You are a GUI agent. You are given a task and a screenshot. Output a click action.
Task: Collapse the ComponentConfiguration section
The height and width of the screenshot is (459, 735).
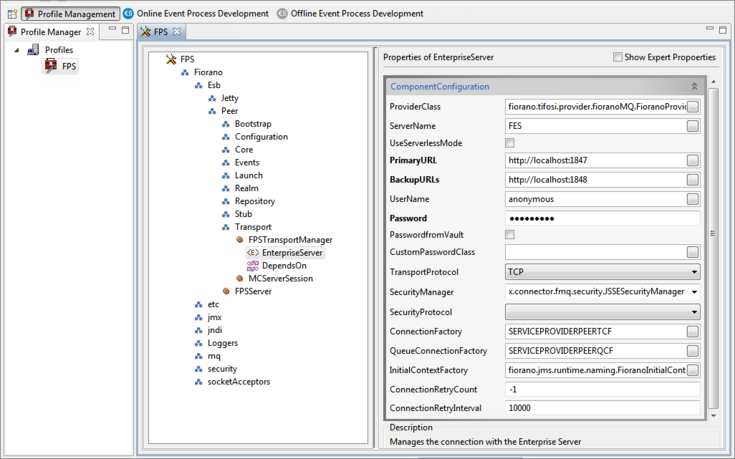(694, 86)
